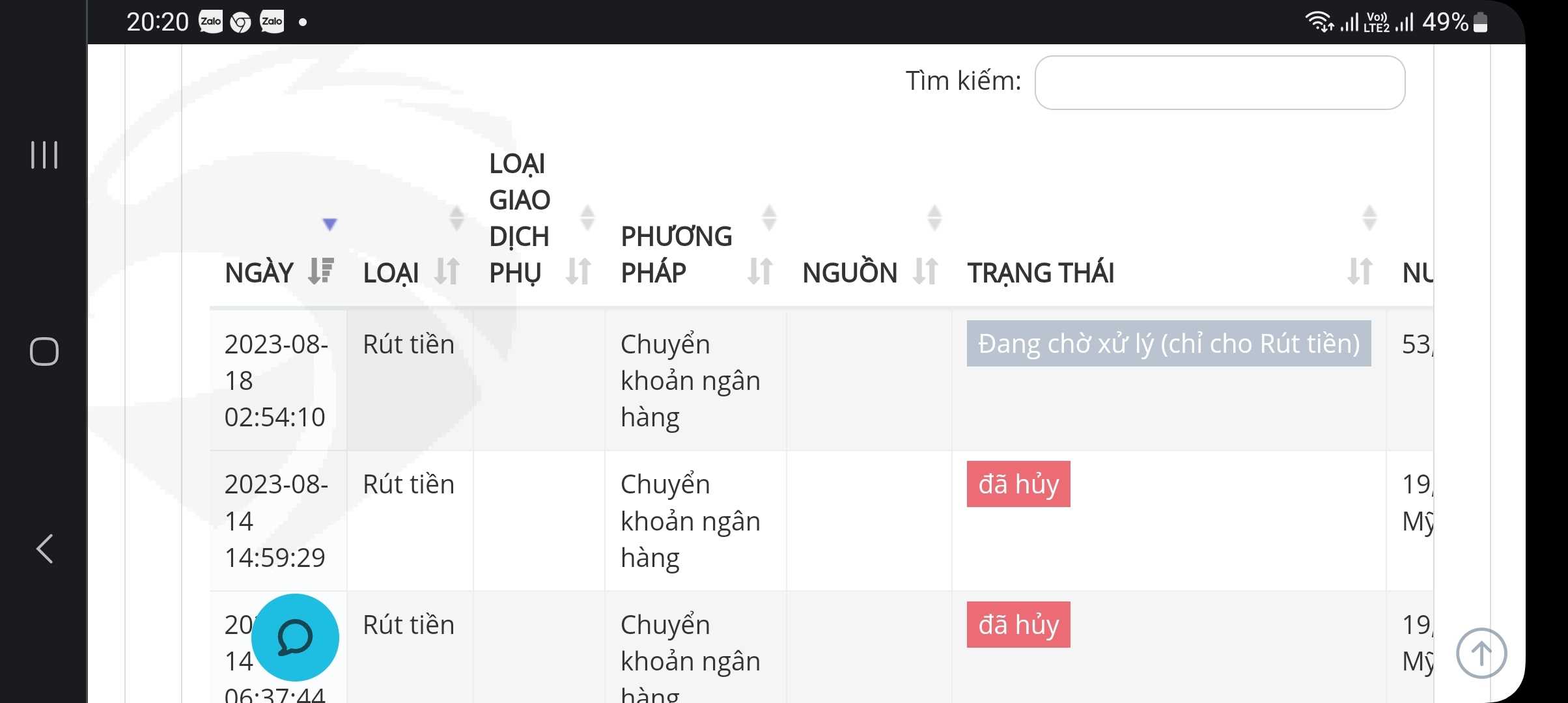This screenshot has width=1568, height=703.
Task: Click the NGUỒN column sort icon
Action: 925,271
